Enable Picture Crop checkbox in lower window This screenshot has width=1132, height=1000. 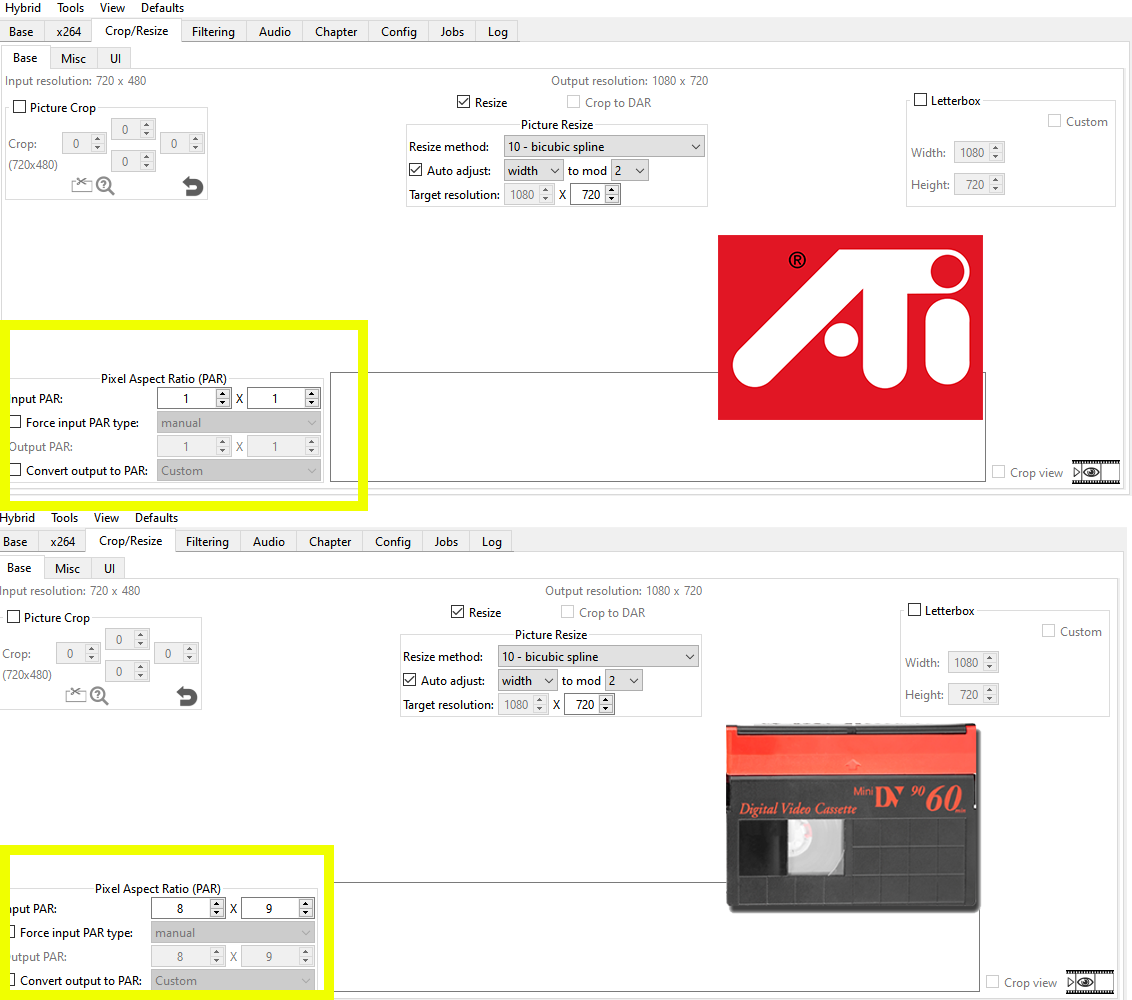(14, 617)
